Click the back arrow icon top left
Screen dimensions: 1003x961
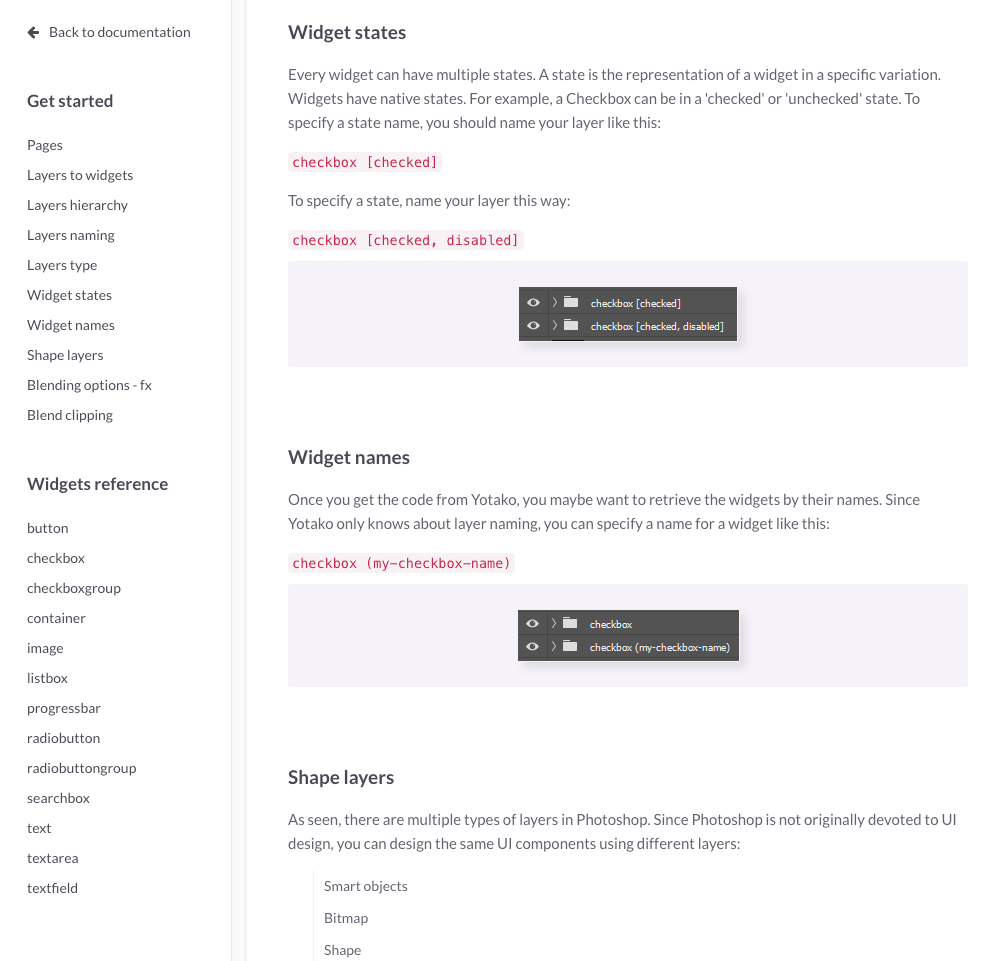[33, 31]
